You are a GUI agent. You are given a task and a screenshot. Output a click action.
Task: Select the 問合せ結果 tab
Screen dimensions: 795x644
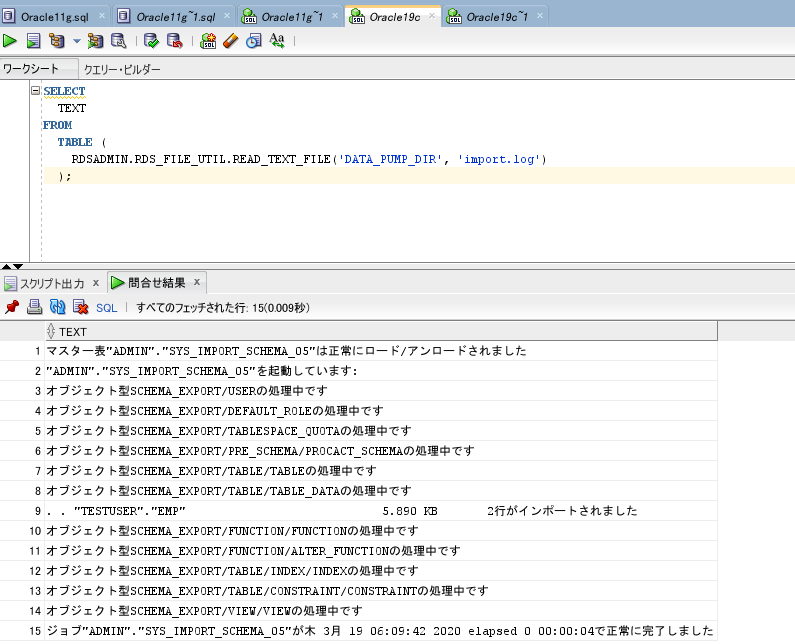click(x=157, y=282)
